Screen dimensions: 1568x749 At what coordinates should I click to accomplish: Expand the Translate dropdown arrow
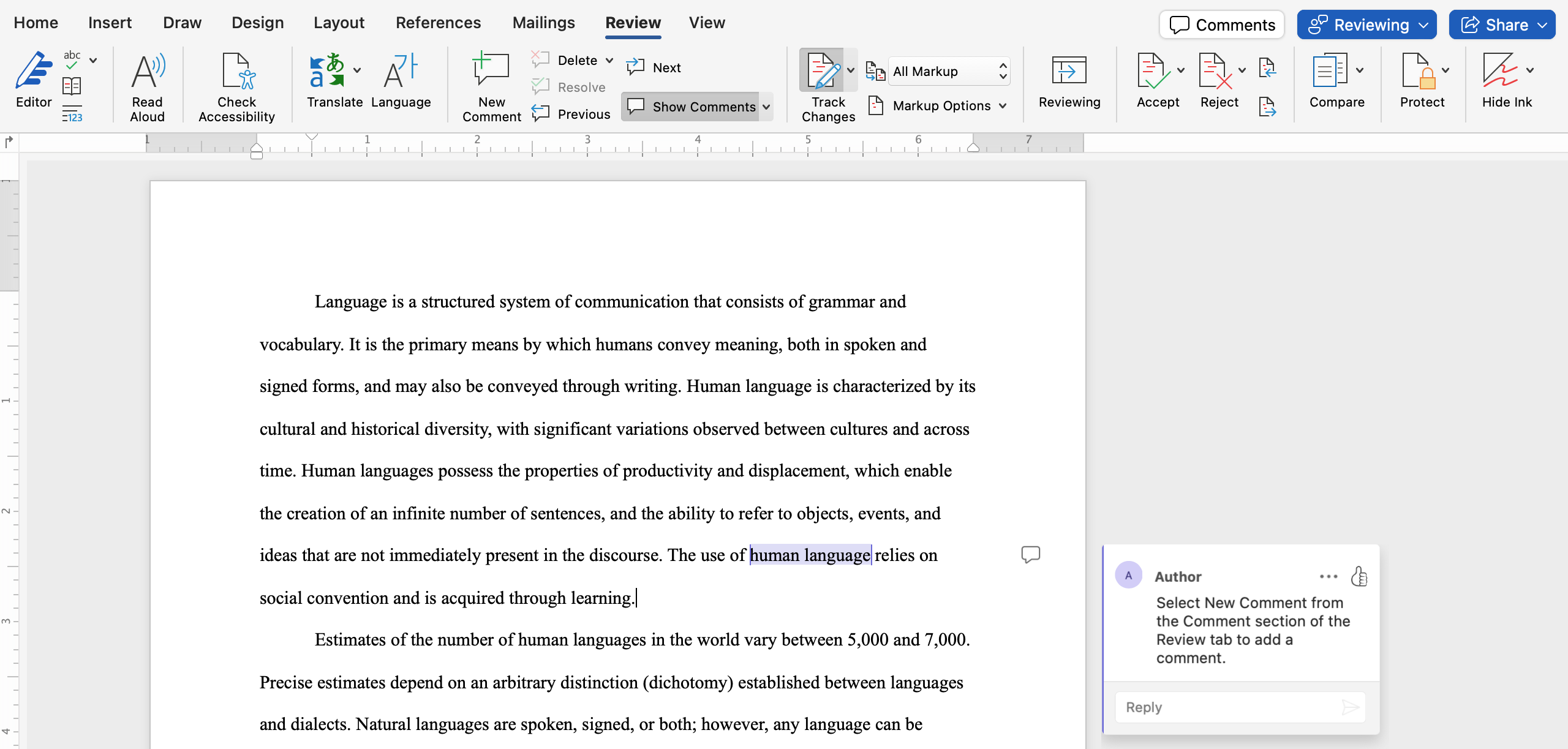tap(357, 70)
